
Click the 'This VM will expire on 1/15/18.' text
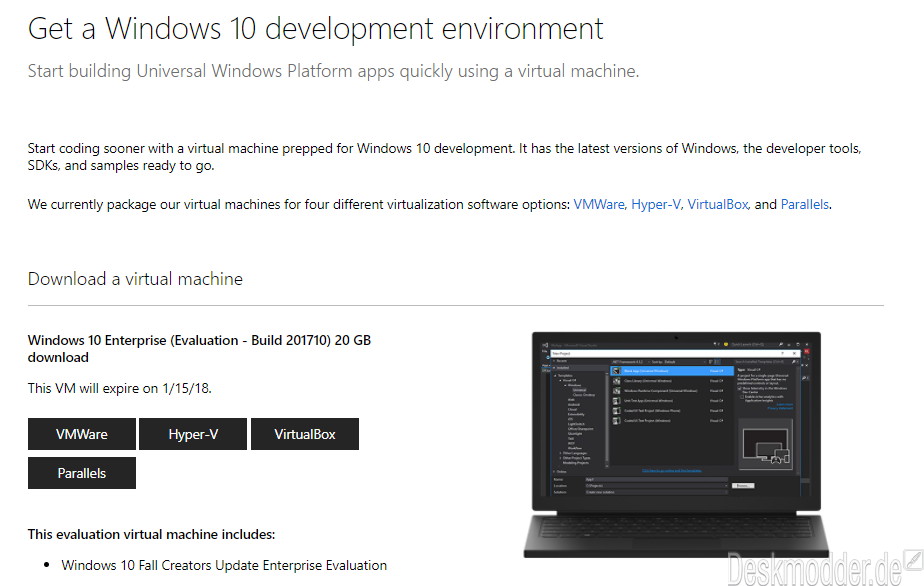click(x=120, y=389)
